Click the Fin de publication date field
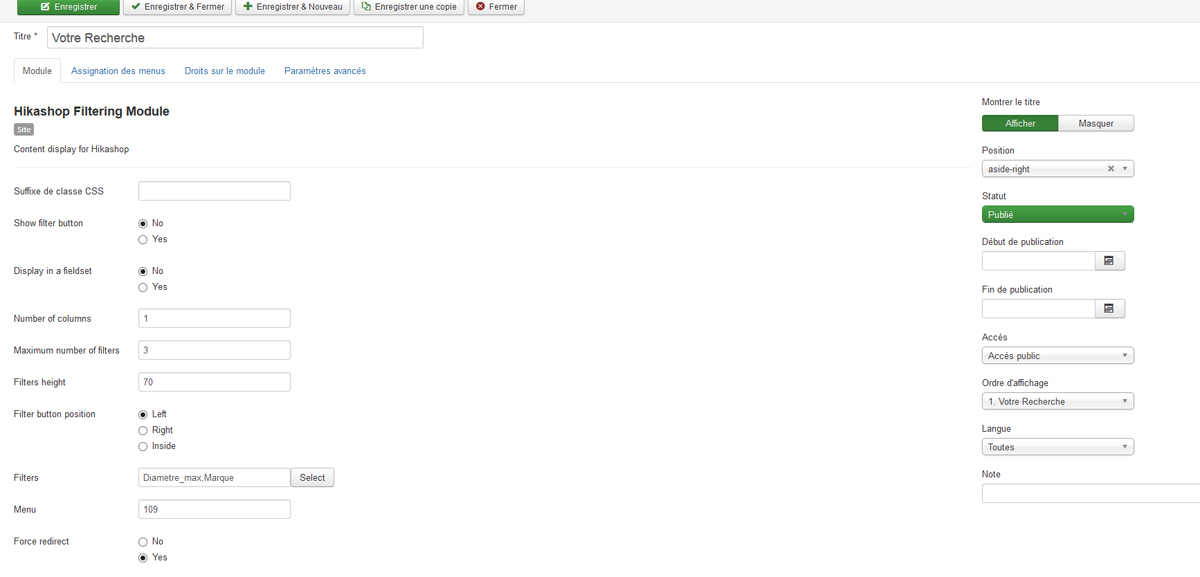This screenshot has width=1200, height=577. click(1038, 309)
